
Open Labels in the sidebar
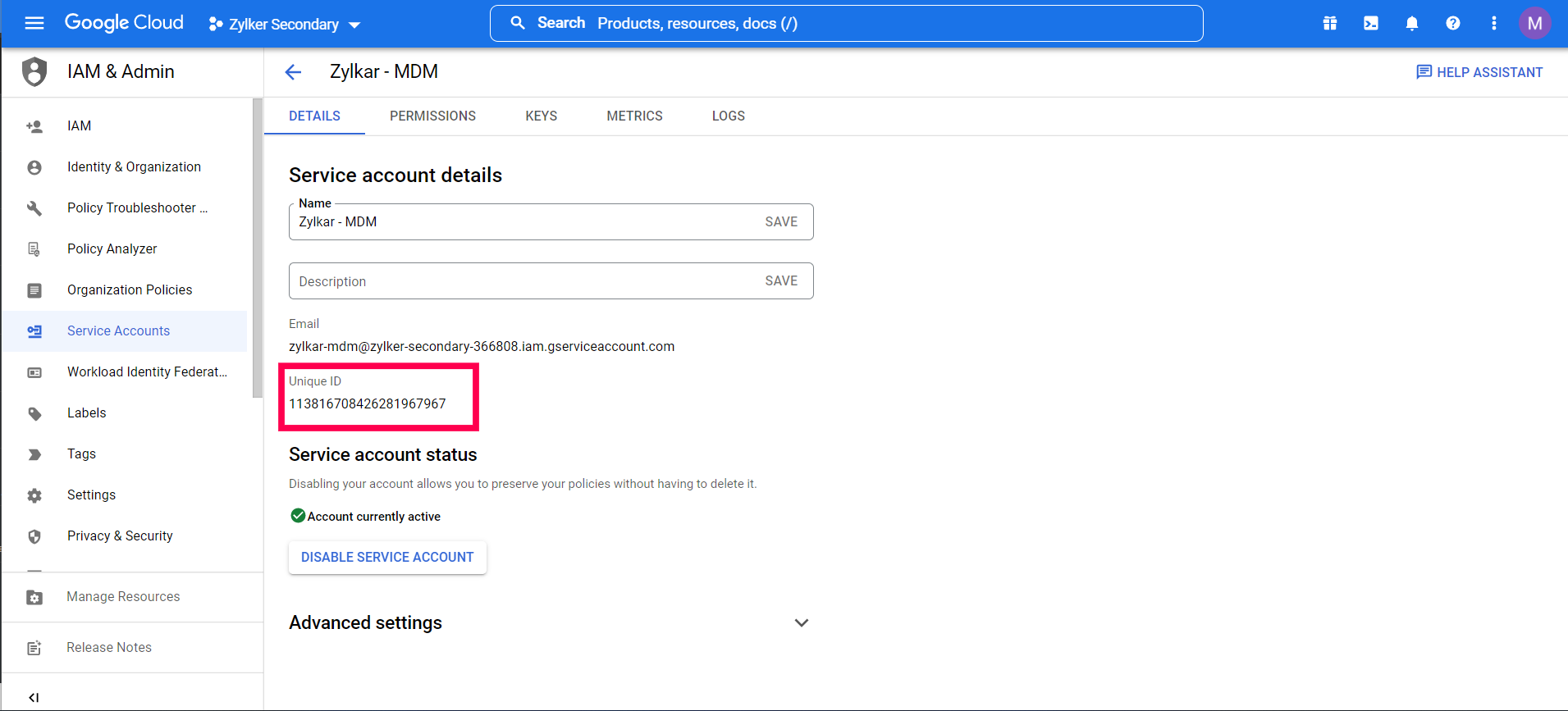(86, 412)
